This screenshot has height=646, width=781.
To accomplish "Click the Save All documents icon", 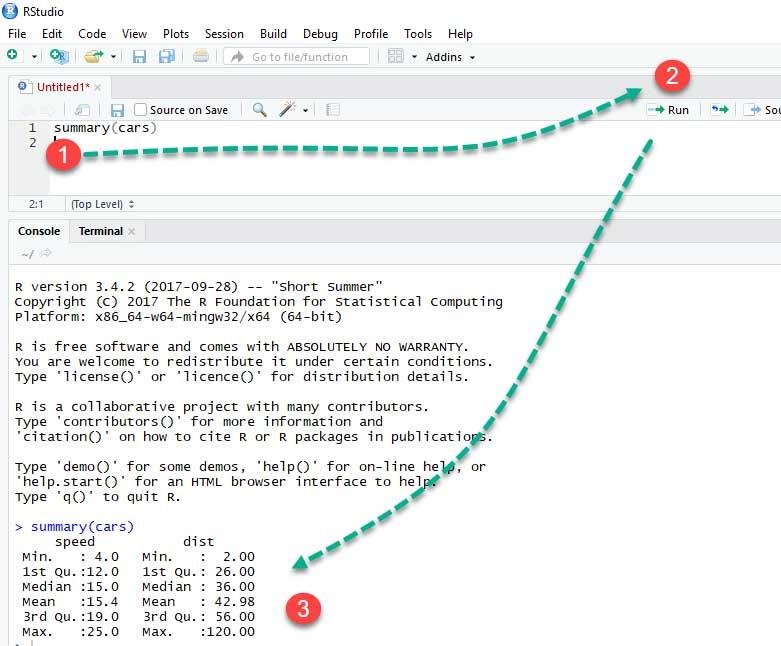I will (166, 56).
